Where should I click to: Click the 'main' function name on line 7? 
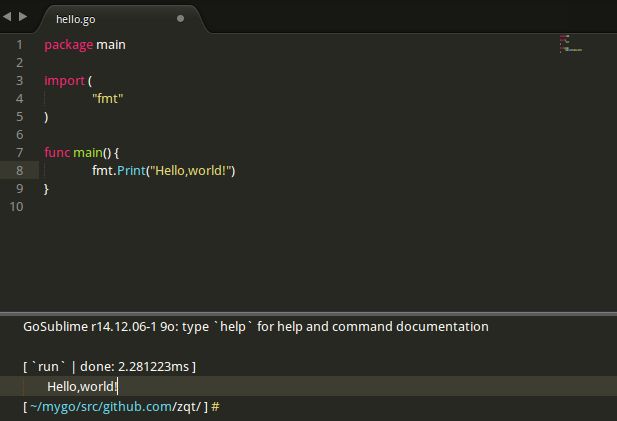coord(88,152)
